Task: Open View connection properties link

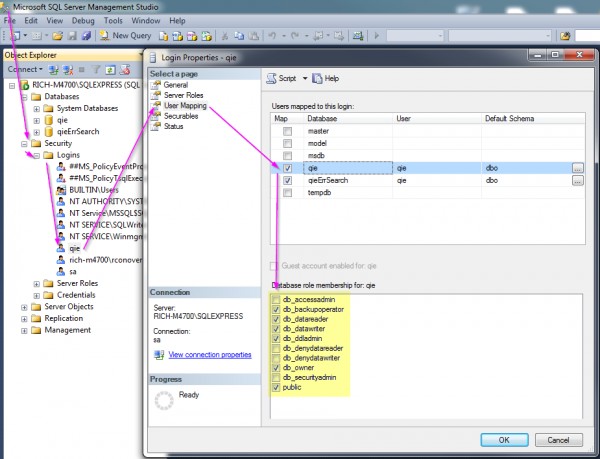Action: coord(210,355)
